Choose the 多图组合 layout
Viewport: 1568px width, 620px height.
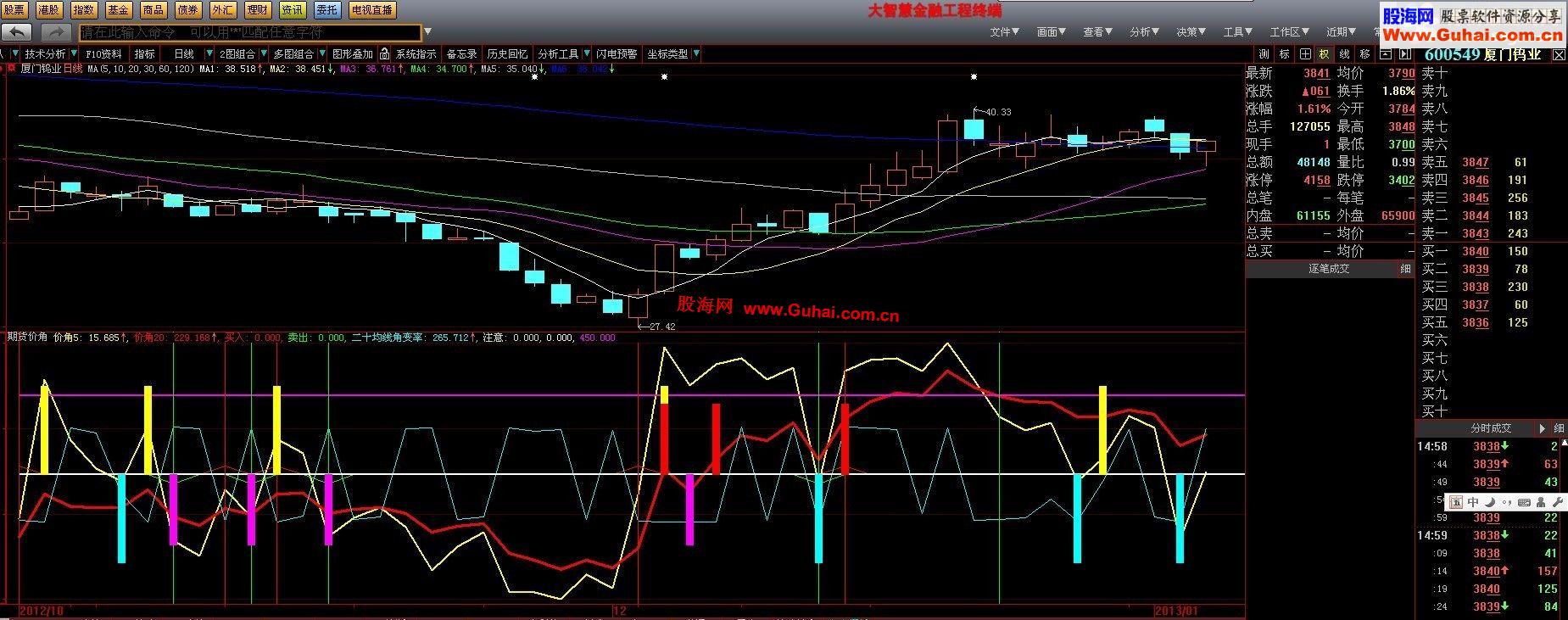click(x=293, y=53)
